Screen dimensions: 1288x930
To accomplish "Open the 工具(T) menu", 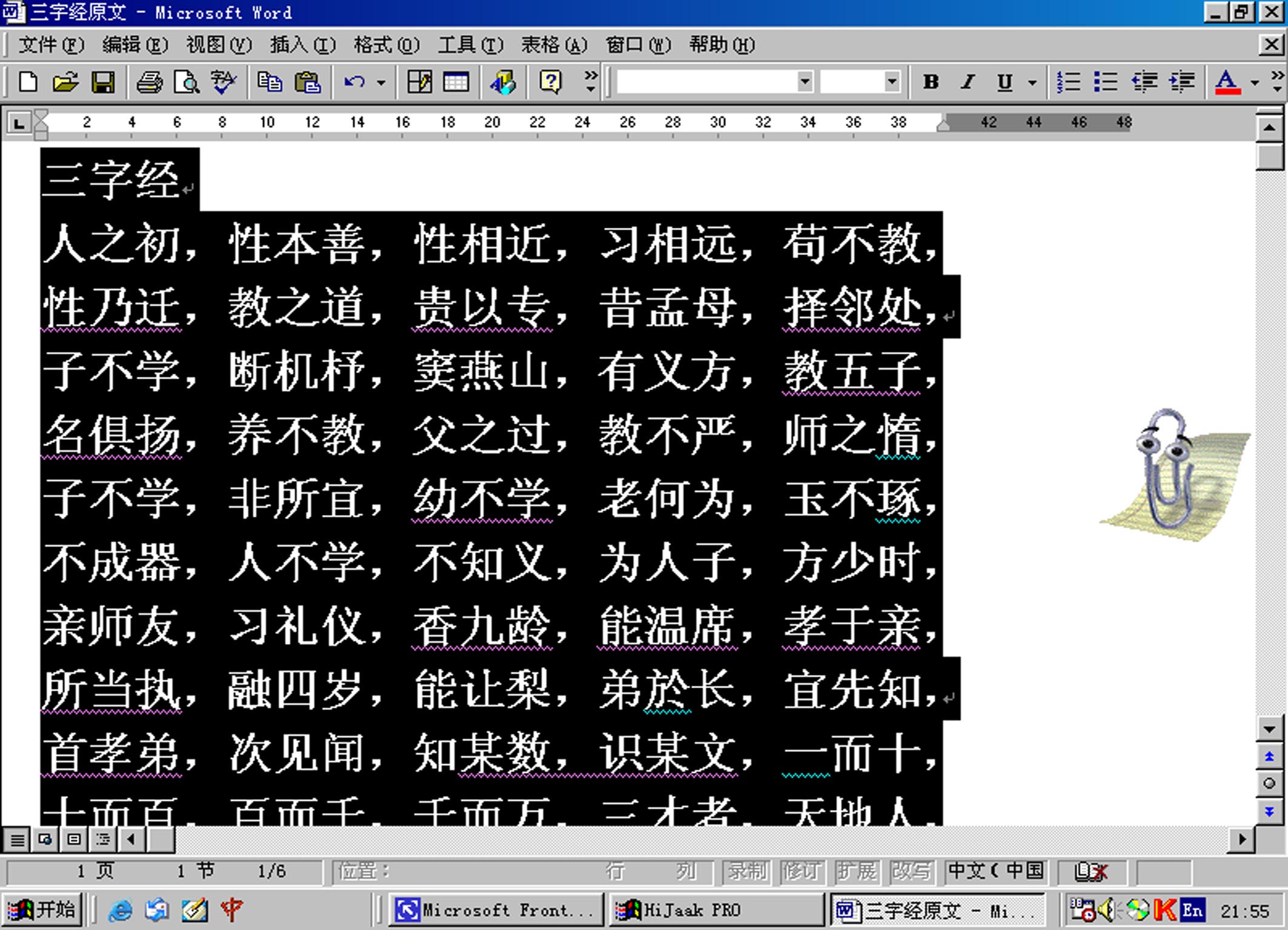I will 470,45.
